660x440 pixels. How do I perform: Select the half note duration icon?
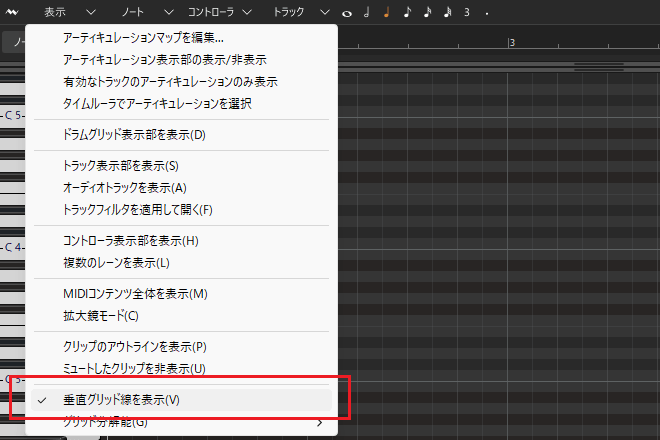click(366, 13)
